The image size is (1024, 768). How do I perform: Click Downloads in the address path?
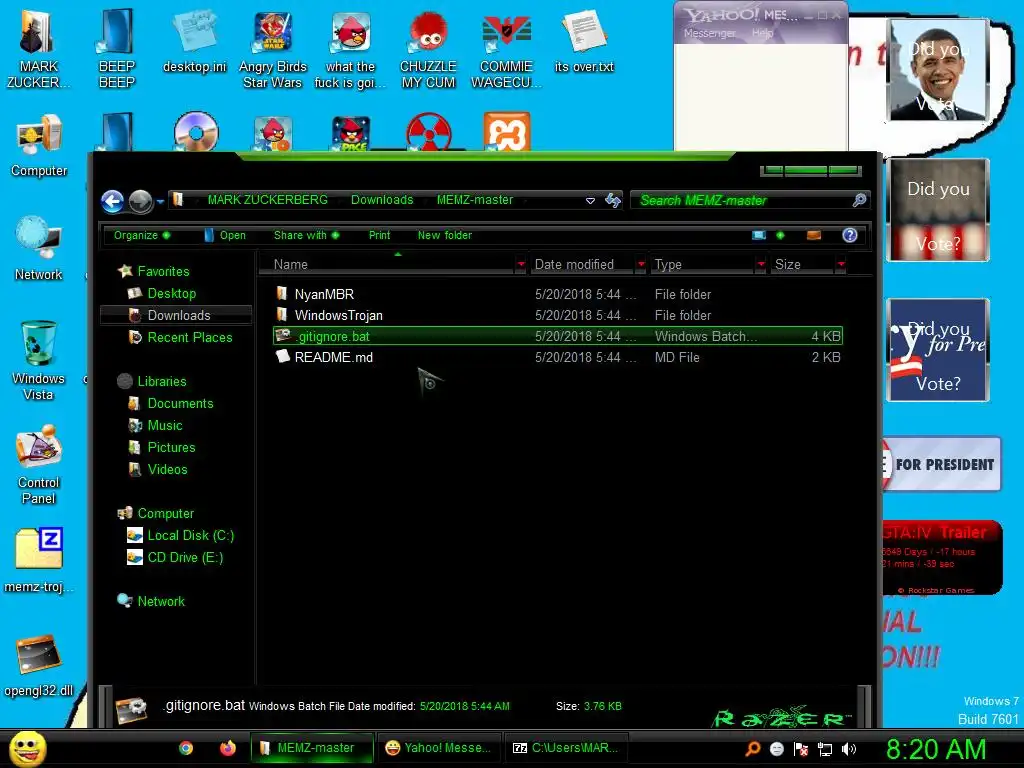(x=382, y=200)
